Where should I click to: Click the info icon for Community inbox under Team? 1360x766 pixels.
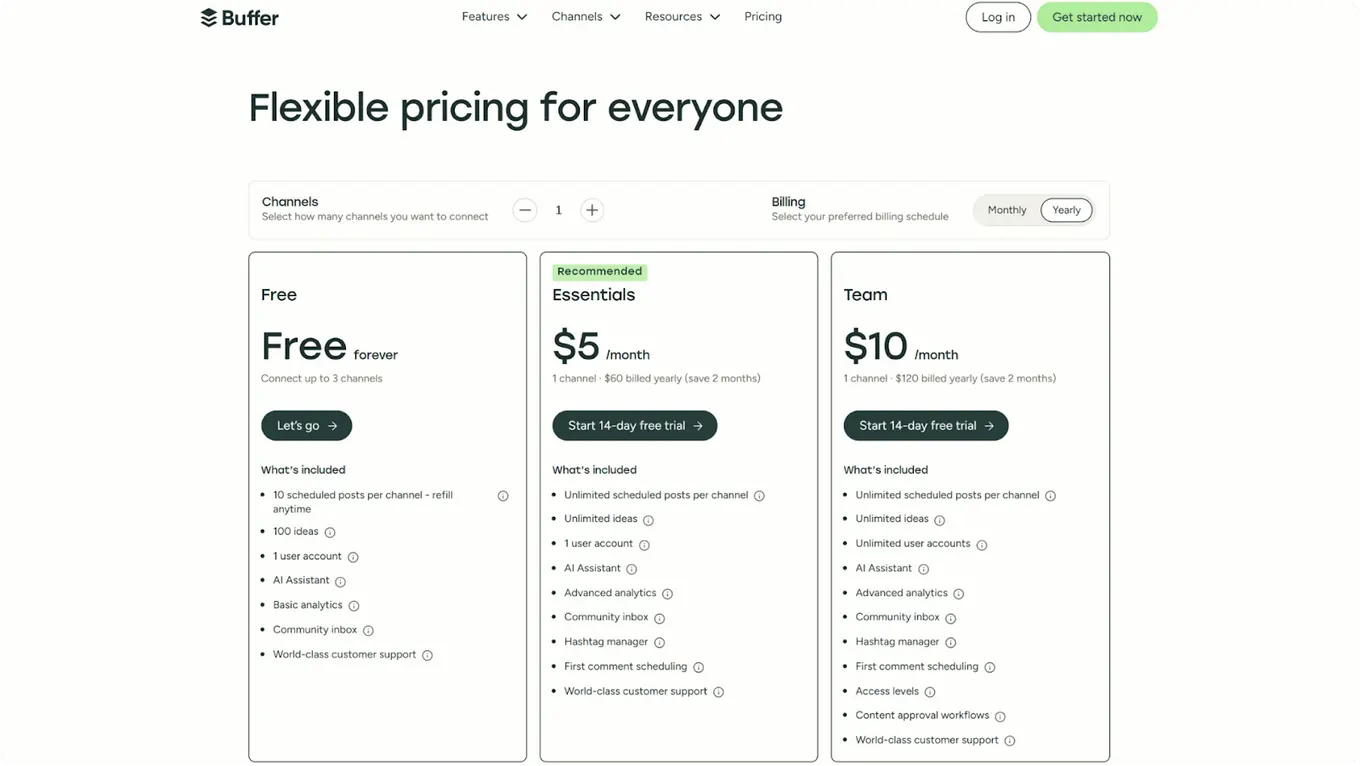pos(949,617)
